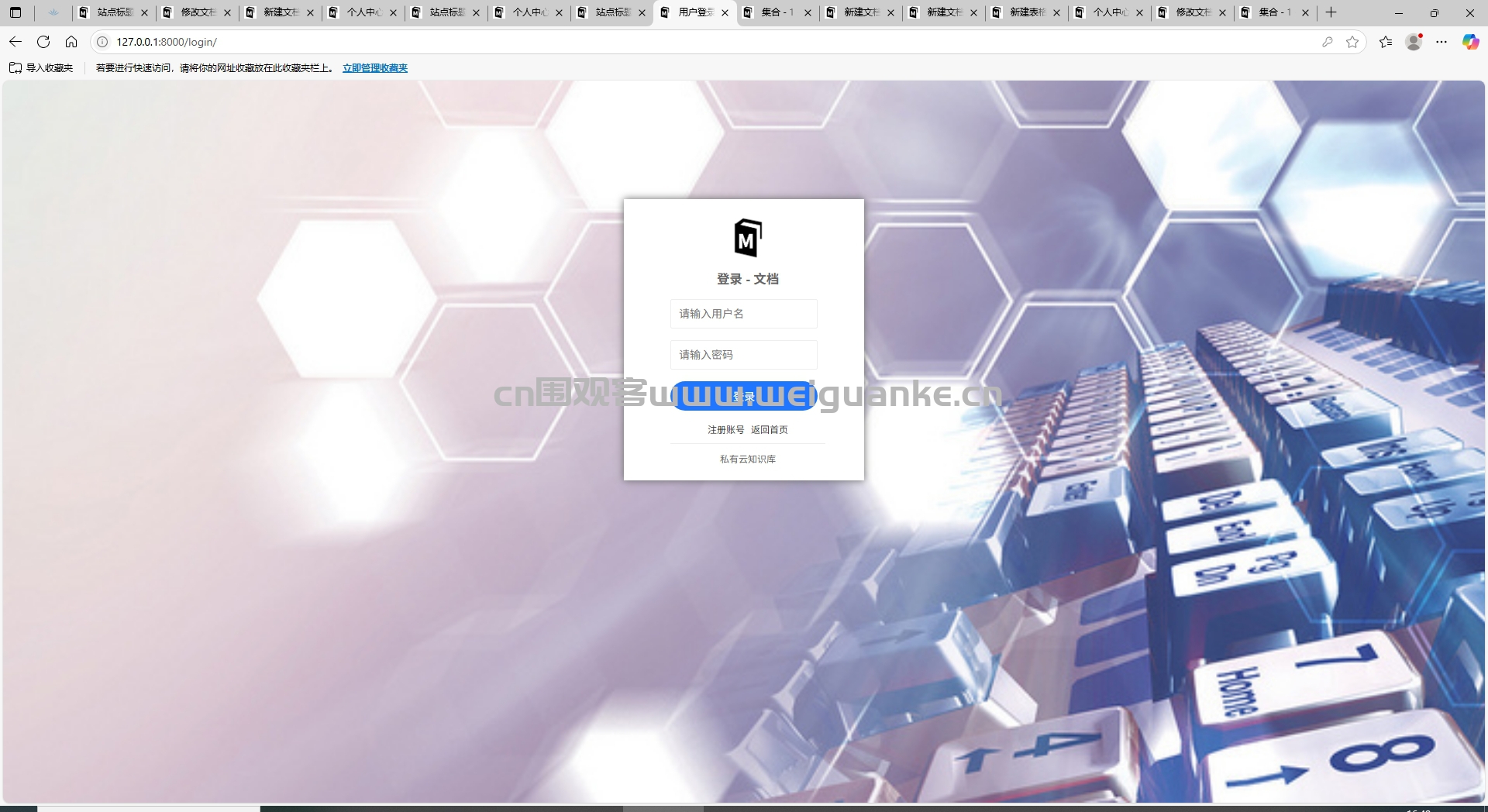Click the MrDoc book logo on login card
1488x812 pixels.
[x=748, y=238]
